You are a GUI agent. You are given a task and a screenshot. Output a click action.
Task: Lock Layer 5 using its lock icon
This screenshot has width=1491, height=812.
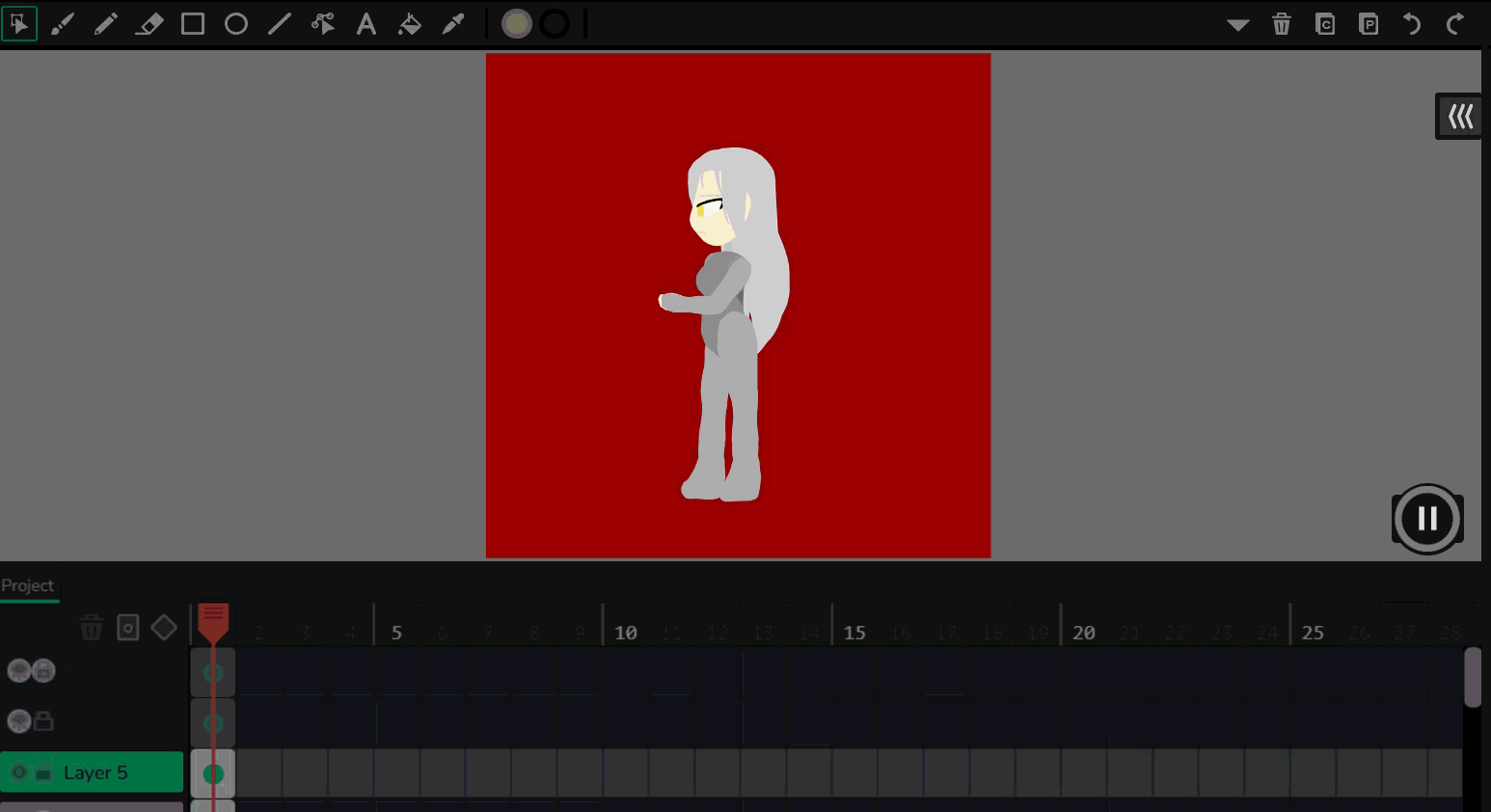pyautogui.click(x=43, y=772)
